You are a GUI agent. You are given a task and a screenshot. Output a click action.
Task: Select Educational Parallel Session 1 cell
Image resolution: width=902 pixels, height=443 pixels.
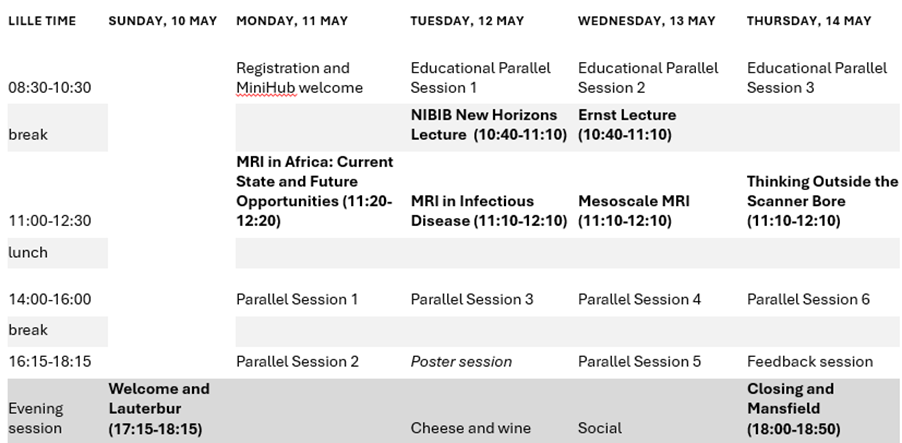click(x=480, y=78)
